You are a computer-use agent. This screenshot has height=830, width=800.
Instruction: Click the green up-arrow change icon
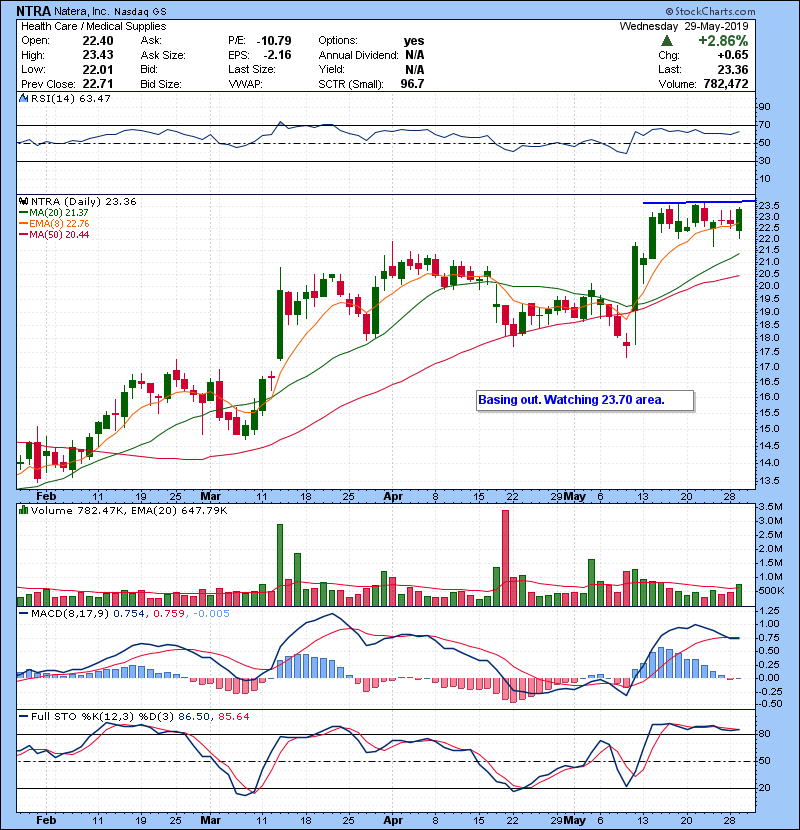point(667,41)
